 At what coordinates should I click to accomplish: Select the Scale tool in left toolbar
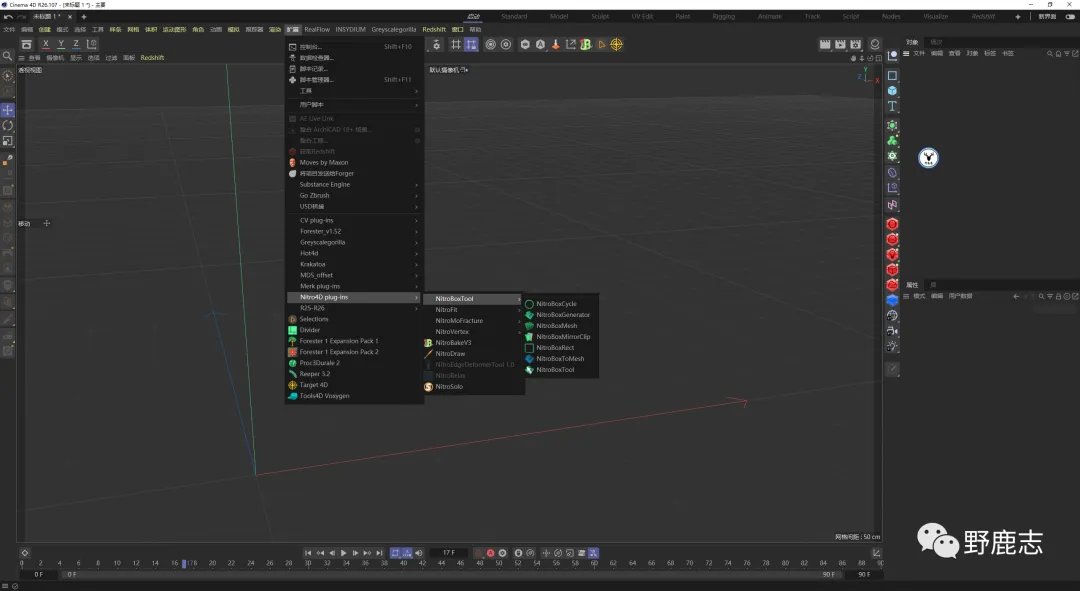click(x=8, y=141)
